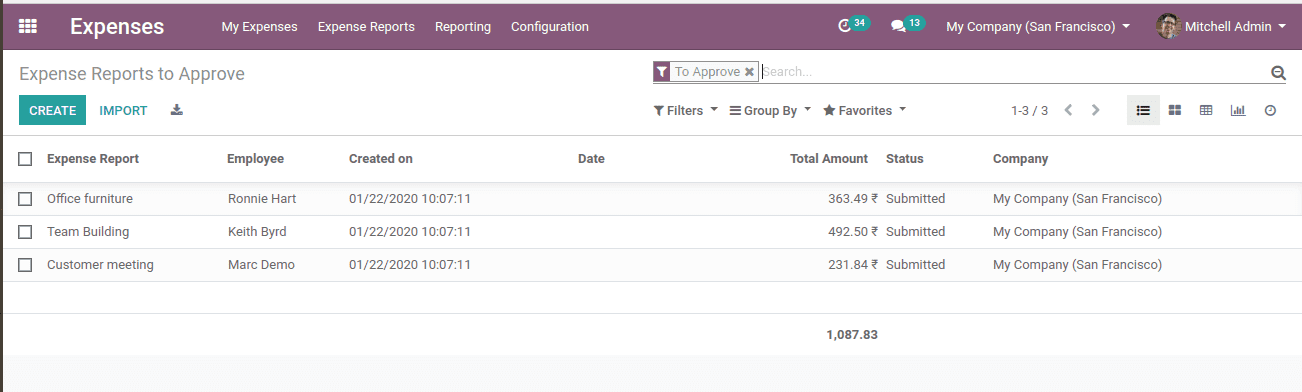Sort by Created on column header

click(x=381, y=158)
